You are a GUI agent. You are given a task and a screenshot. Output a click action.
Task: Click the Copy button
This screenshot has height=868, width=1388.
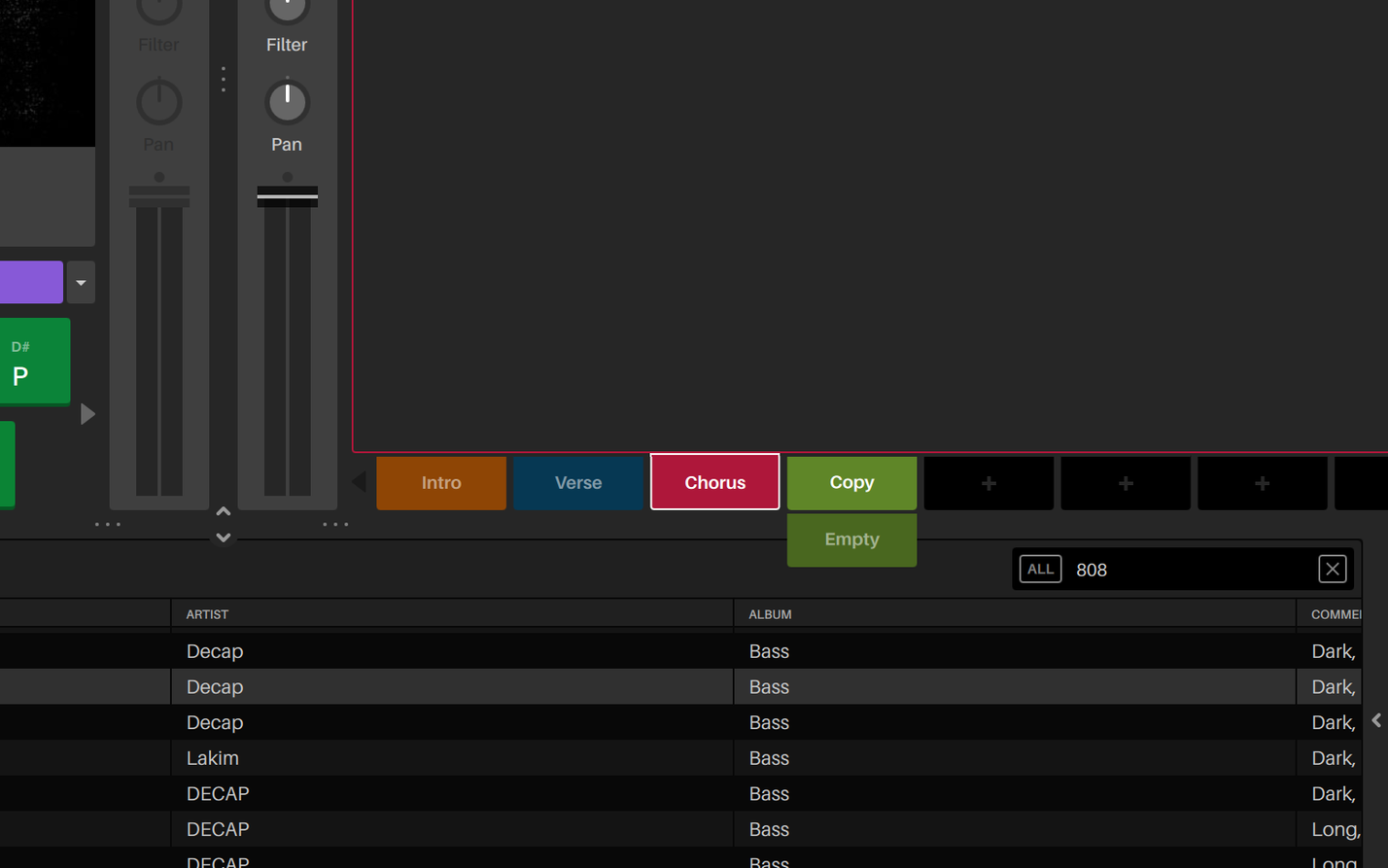tap(850, 482)
